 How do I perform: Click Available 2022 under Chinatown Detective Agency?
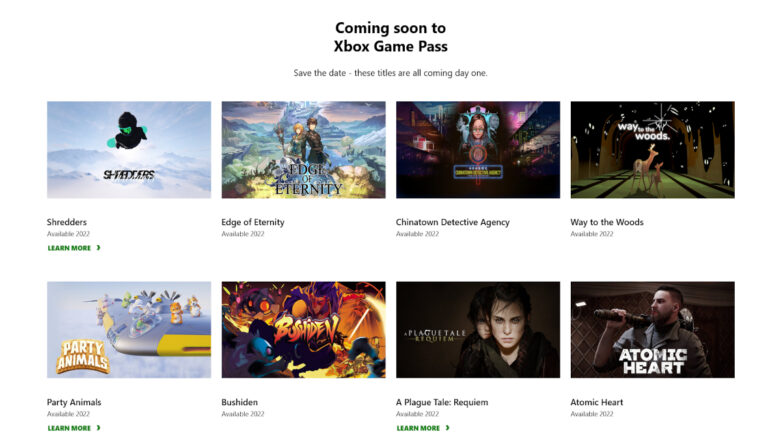(417, 234)
